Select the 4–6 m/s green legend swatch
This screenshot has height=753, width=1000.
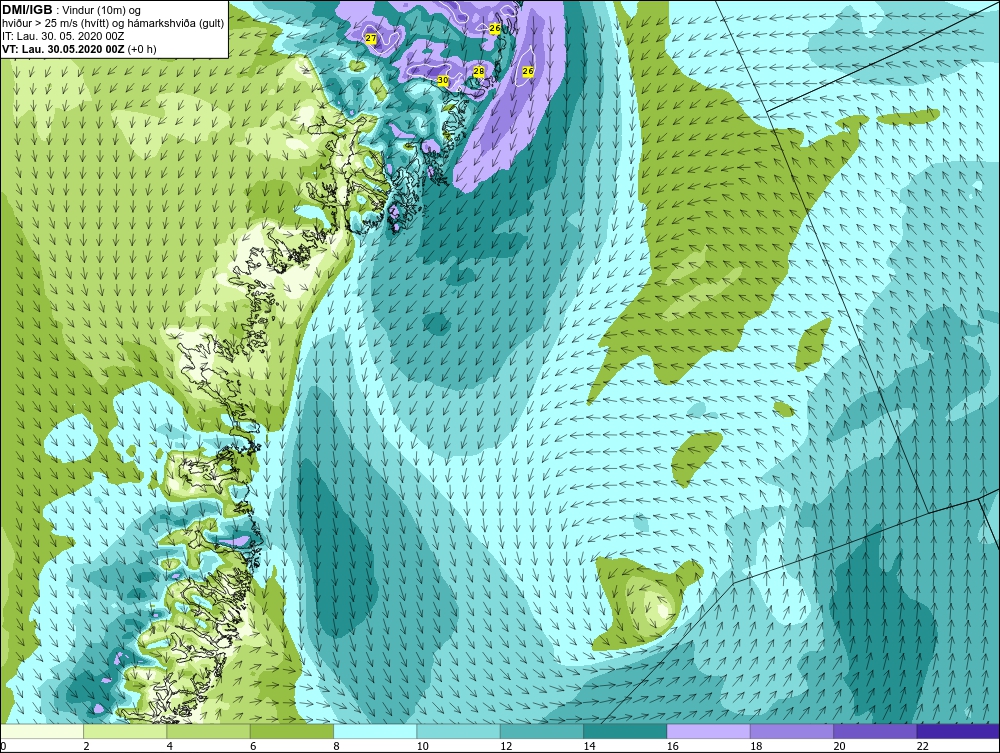pos(209,731)
